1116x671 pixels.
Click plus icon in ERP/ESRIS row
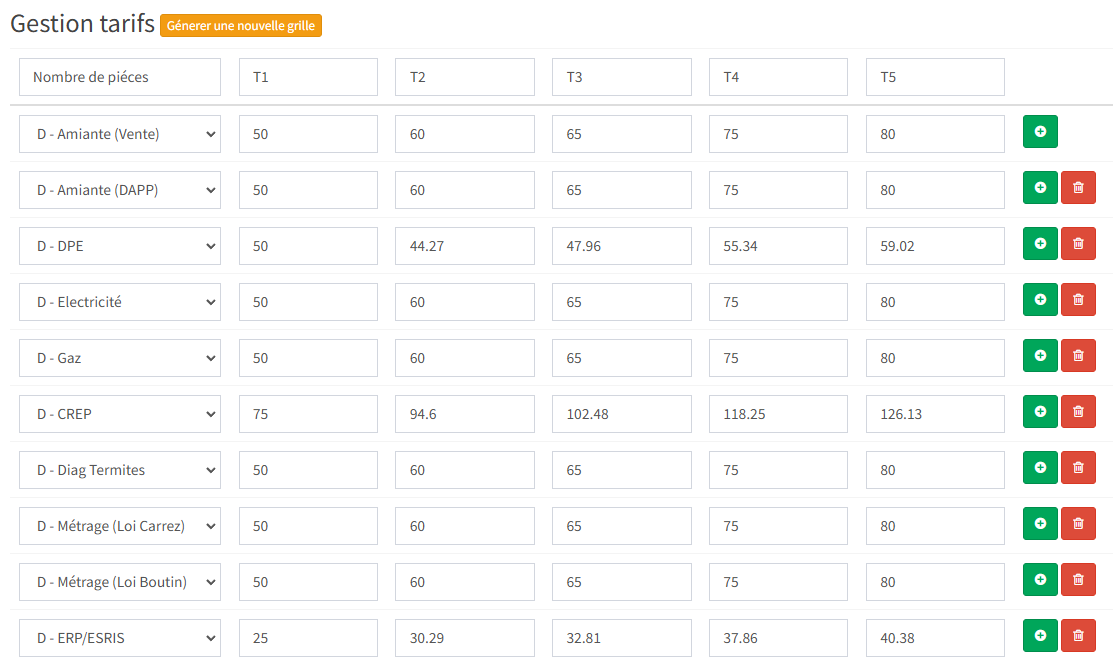(1040, 635)
